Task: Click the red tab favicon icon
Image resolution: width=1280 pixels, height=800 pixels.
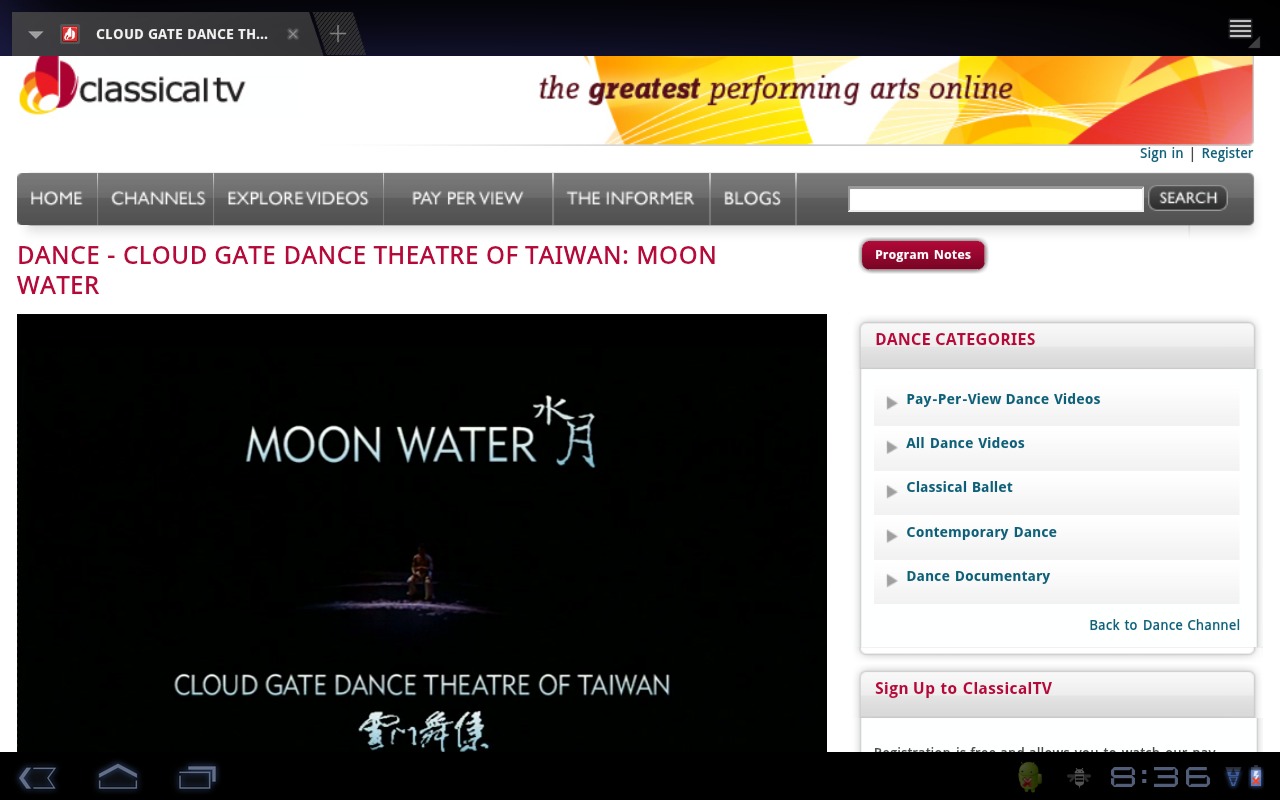Action: pyautogui.click(x=70, y=34)
